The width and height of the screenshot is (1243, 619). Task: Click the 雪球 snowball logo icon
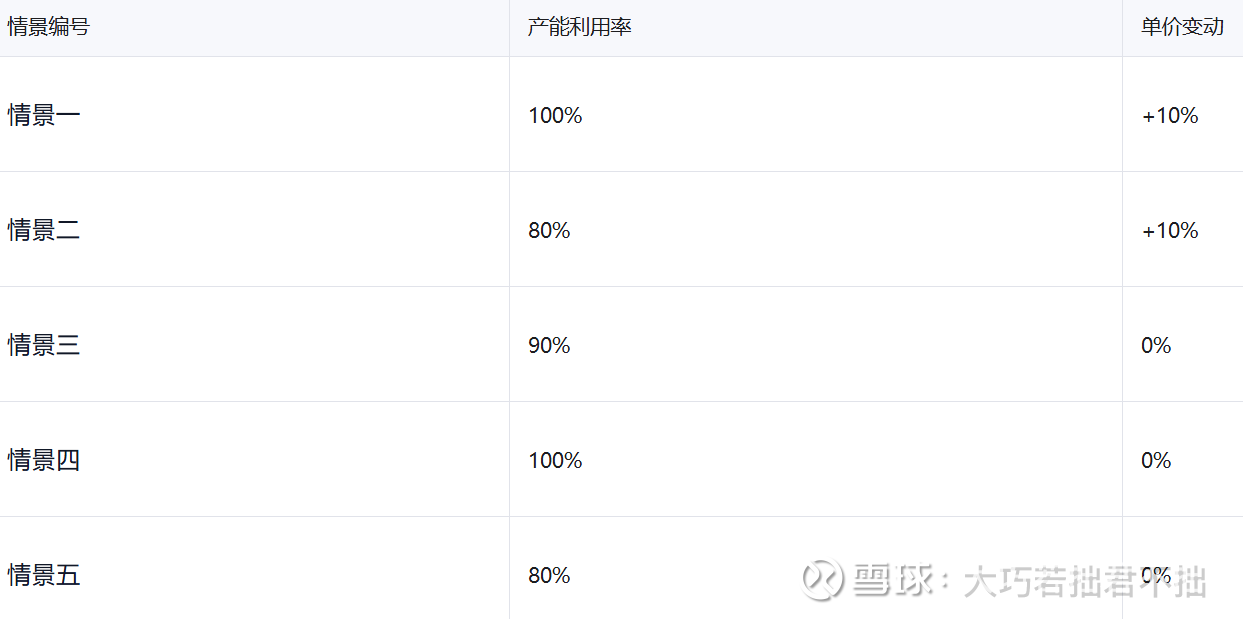pos(823,580)
